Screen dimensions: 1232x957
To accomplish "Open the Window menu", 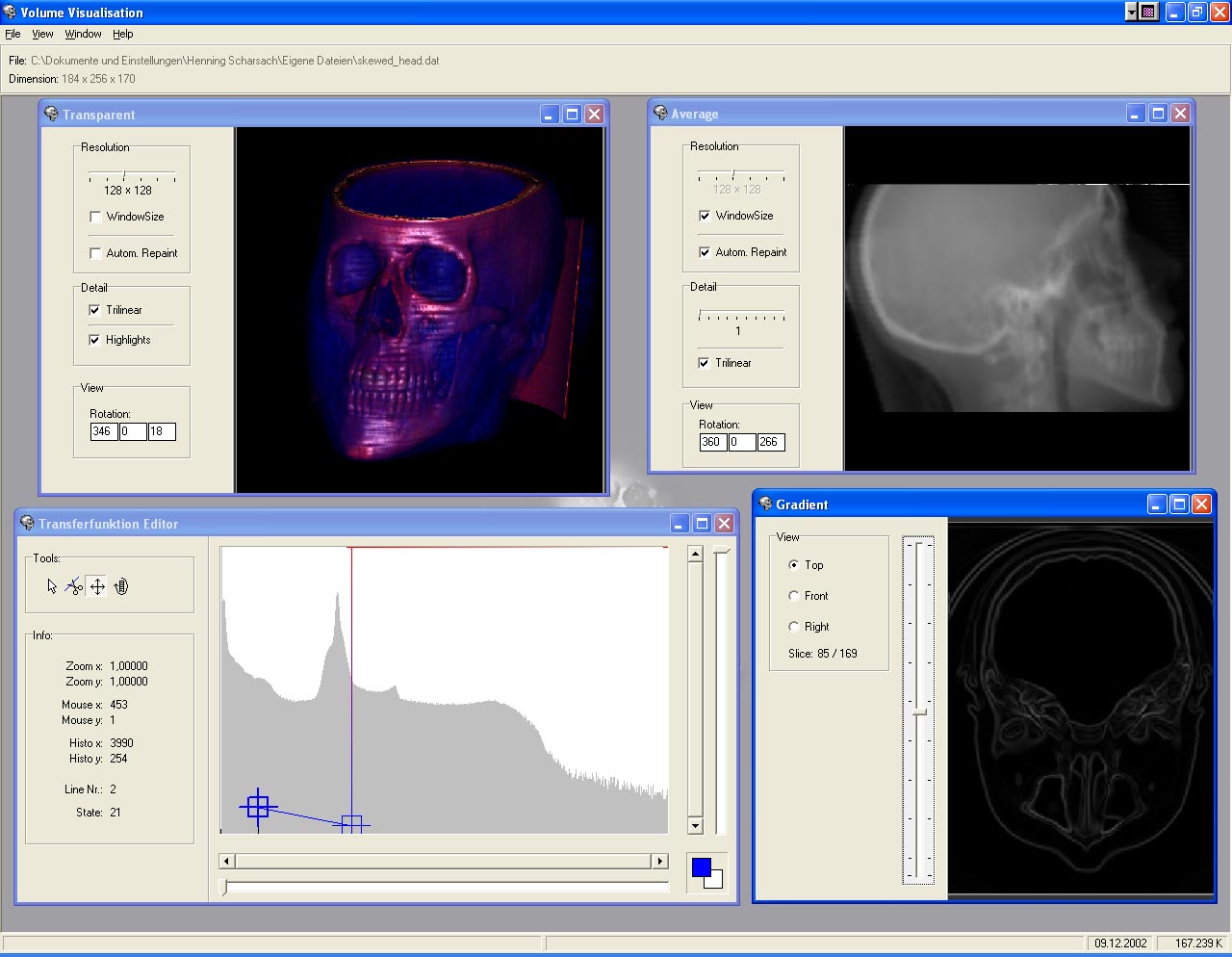I will coord(83,34).
